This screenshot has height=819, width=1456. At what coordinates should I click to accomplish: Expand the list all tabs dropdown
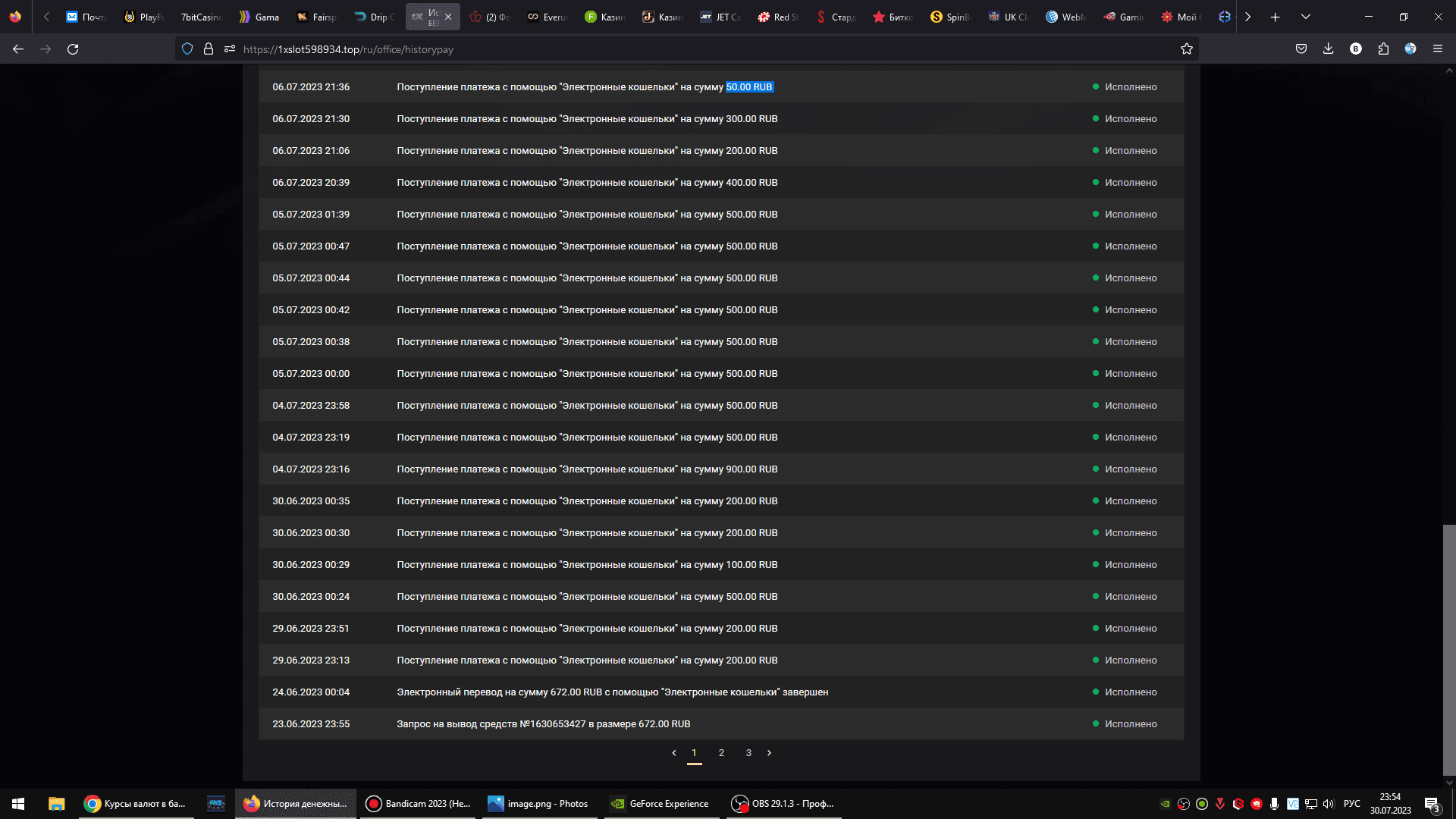tap(1306, 17)
